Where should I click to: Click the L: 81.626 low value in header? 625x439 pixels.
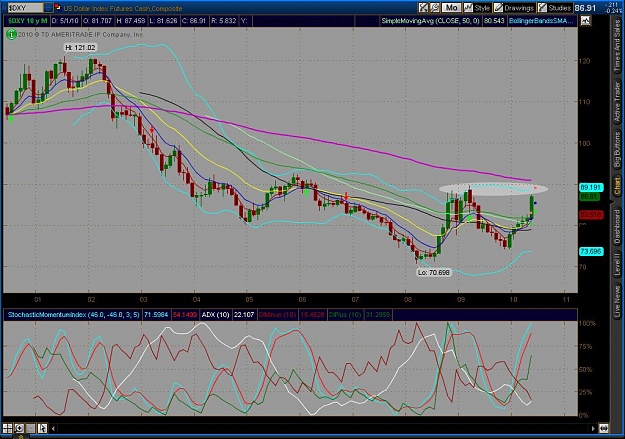coord(163,21)
